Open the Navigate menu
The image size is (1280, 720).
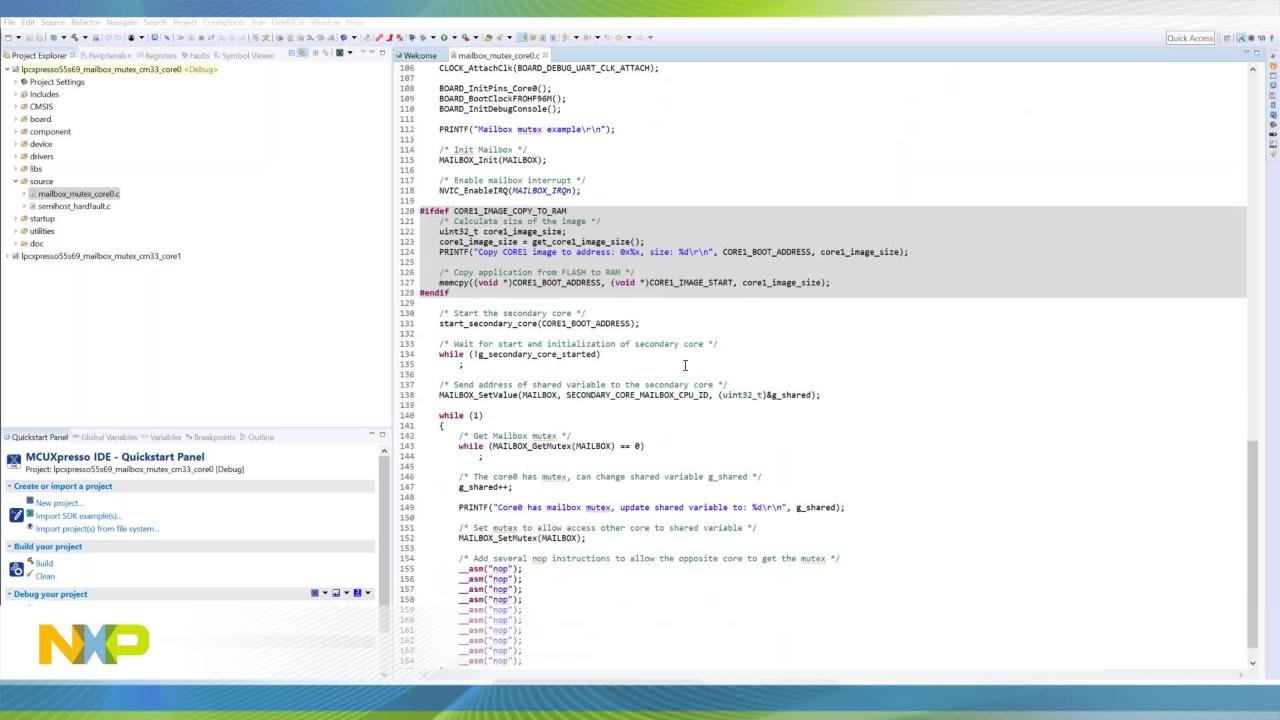pyautogui.click(x=122, y=22)
